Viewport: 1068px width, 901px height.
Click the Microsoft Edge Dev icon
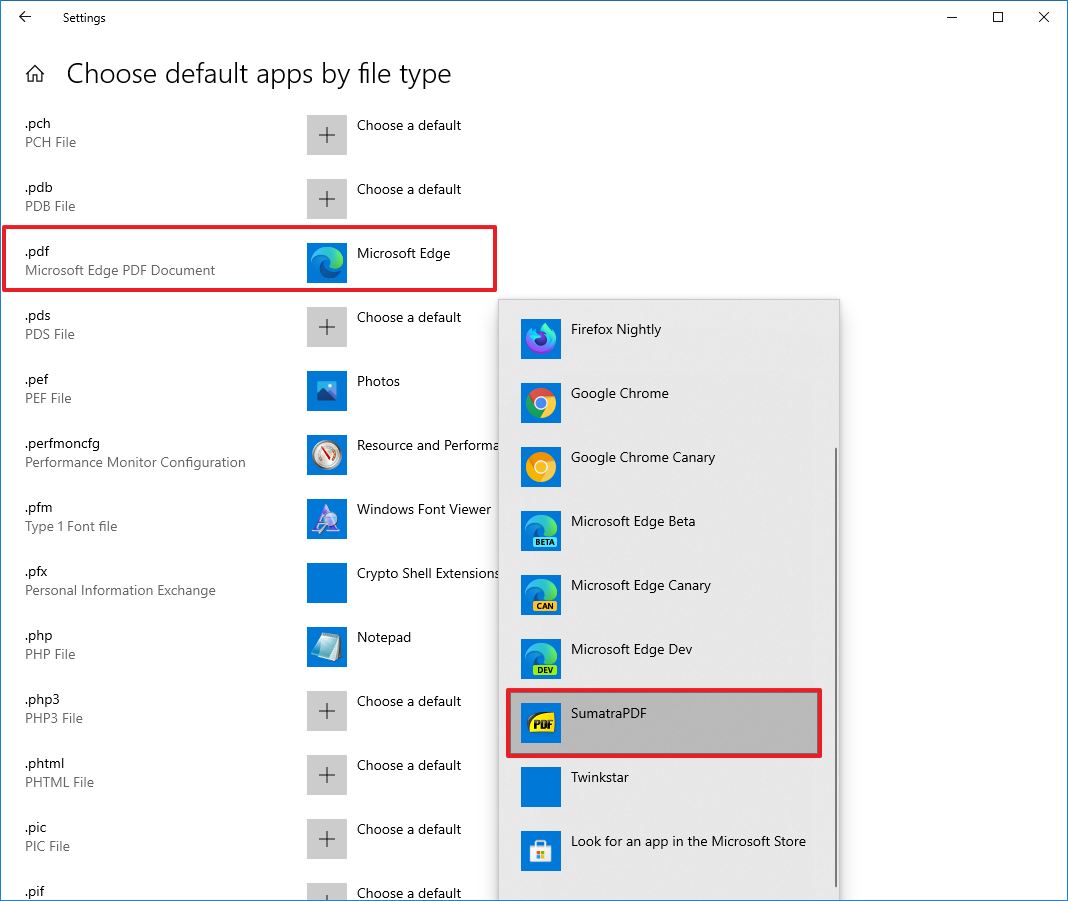pos(541,659)
